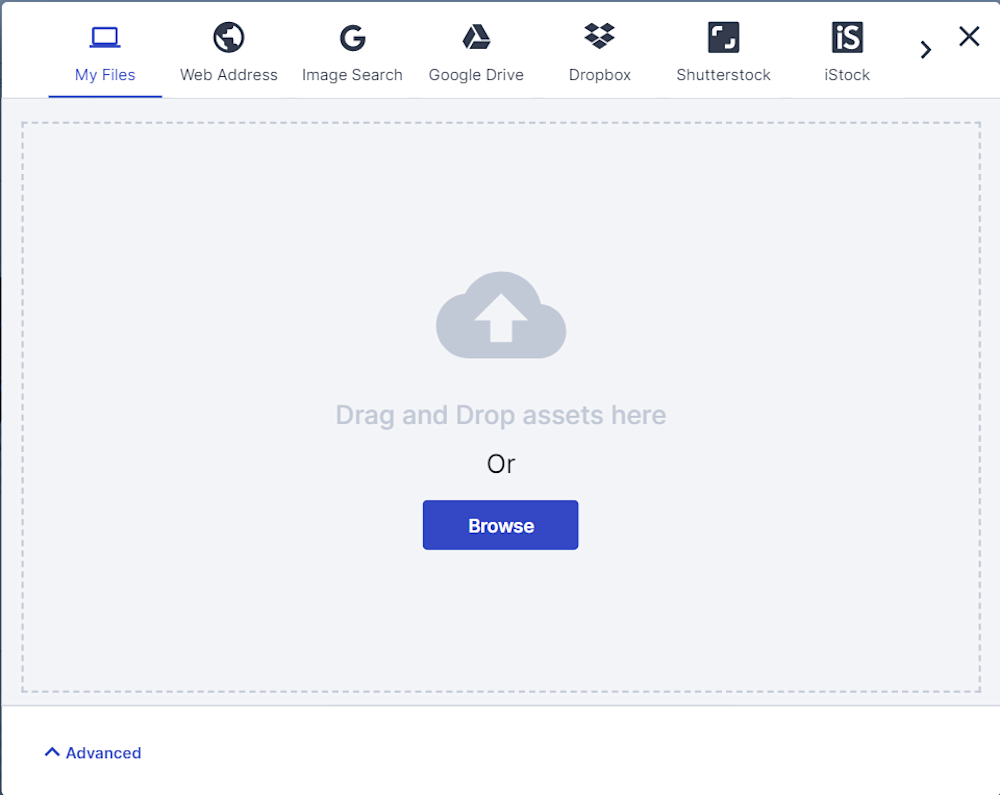
Task: Click the 'Drag and Drop assets here' text
Action: (501, 415)
